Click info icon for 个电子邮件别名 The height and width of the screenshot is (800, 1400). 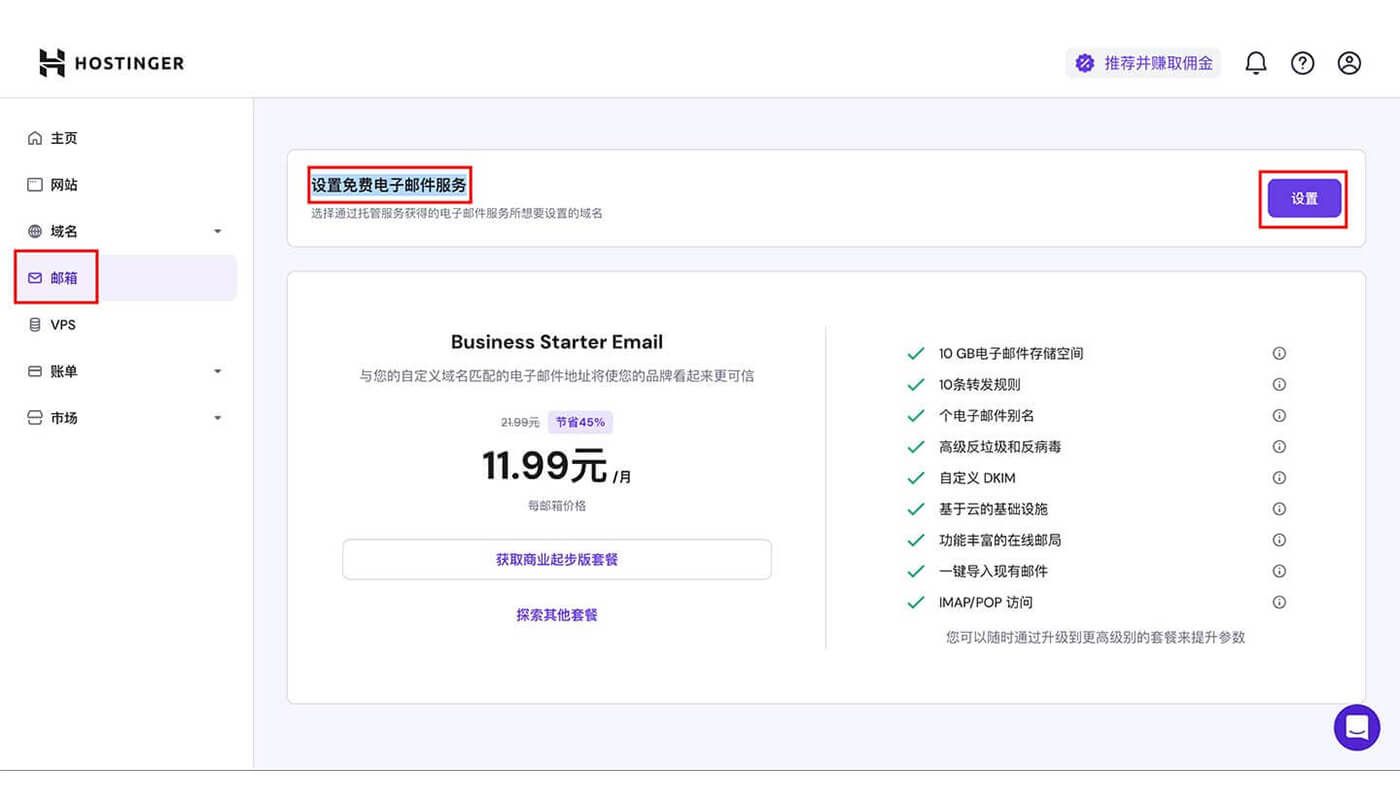click(x=1279, y=415)
